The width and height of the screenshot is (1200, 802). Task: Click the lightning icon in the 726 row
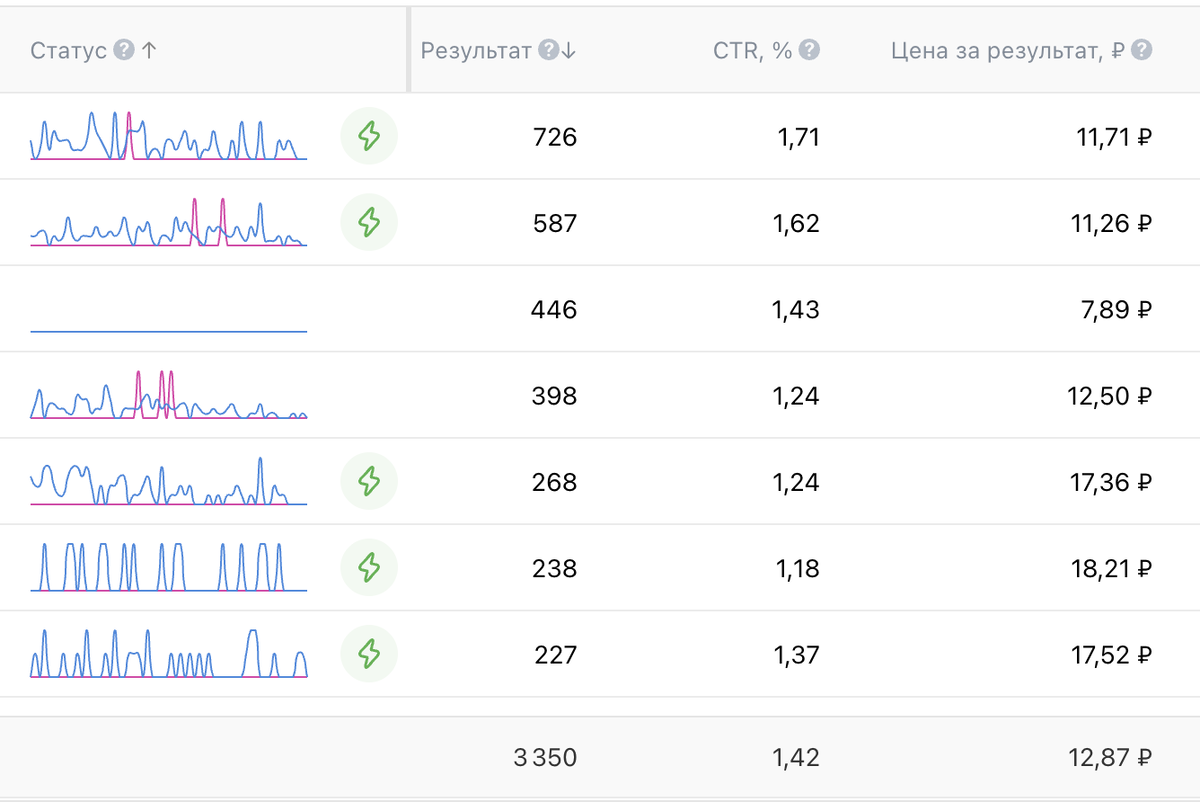click(x=369, y=136)
